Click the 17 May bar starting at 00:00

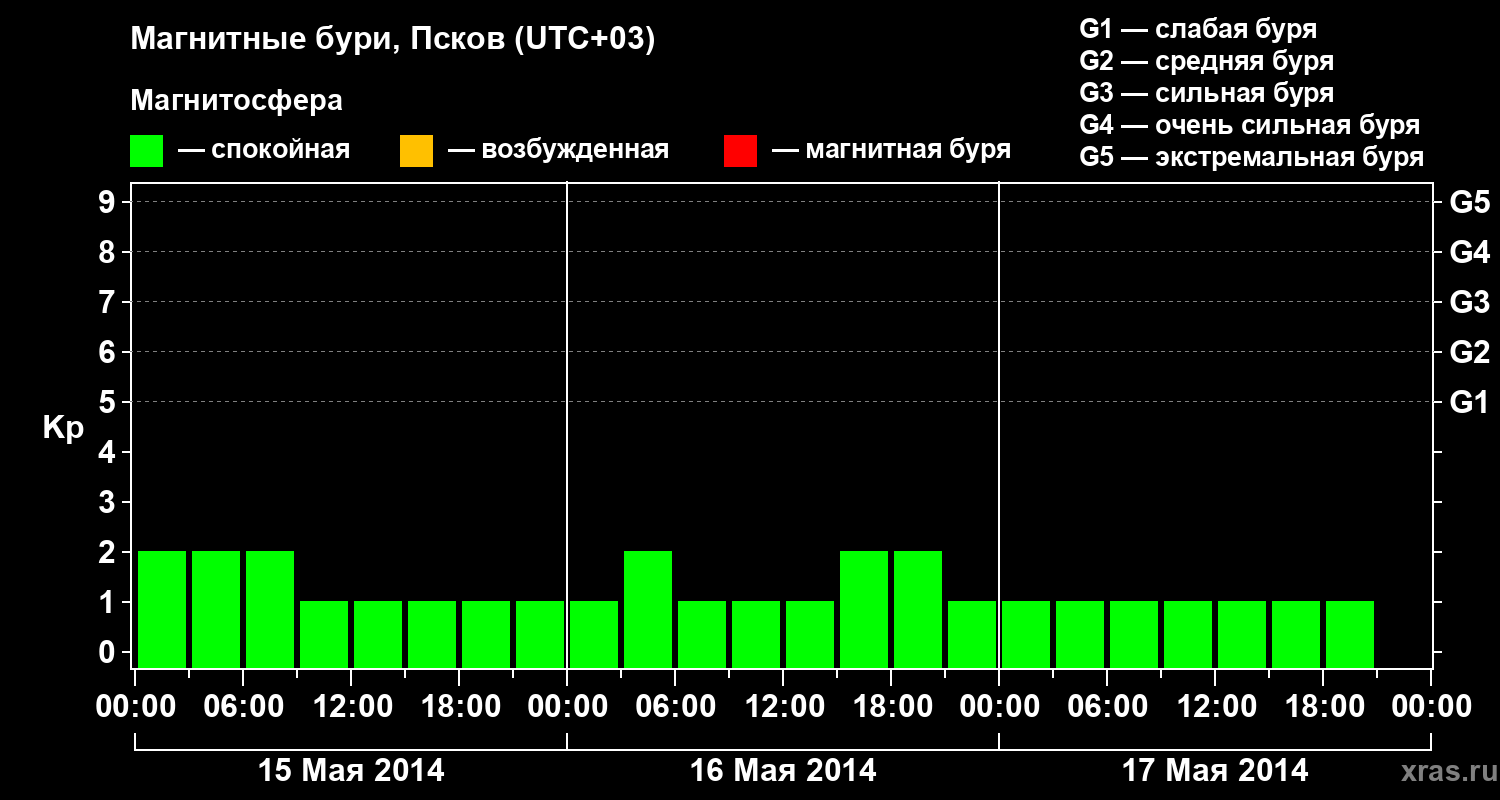(1026, 634)
